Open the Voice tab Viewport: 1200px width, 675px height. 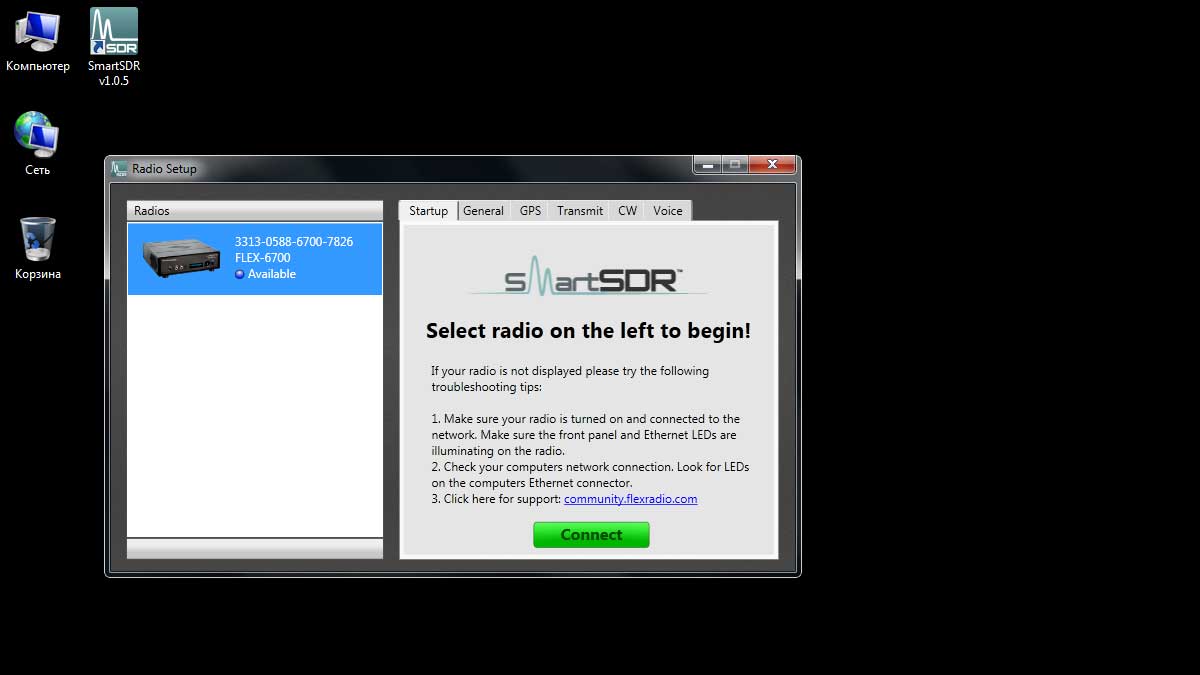668,211
